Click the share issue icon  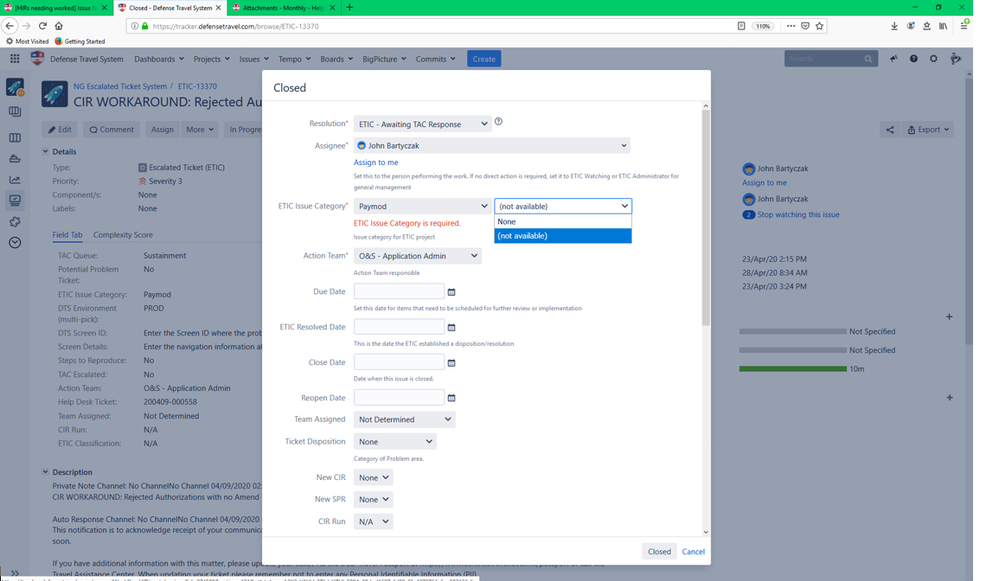(889, 129)
